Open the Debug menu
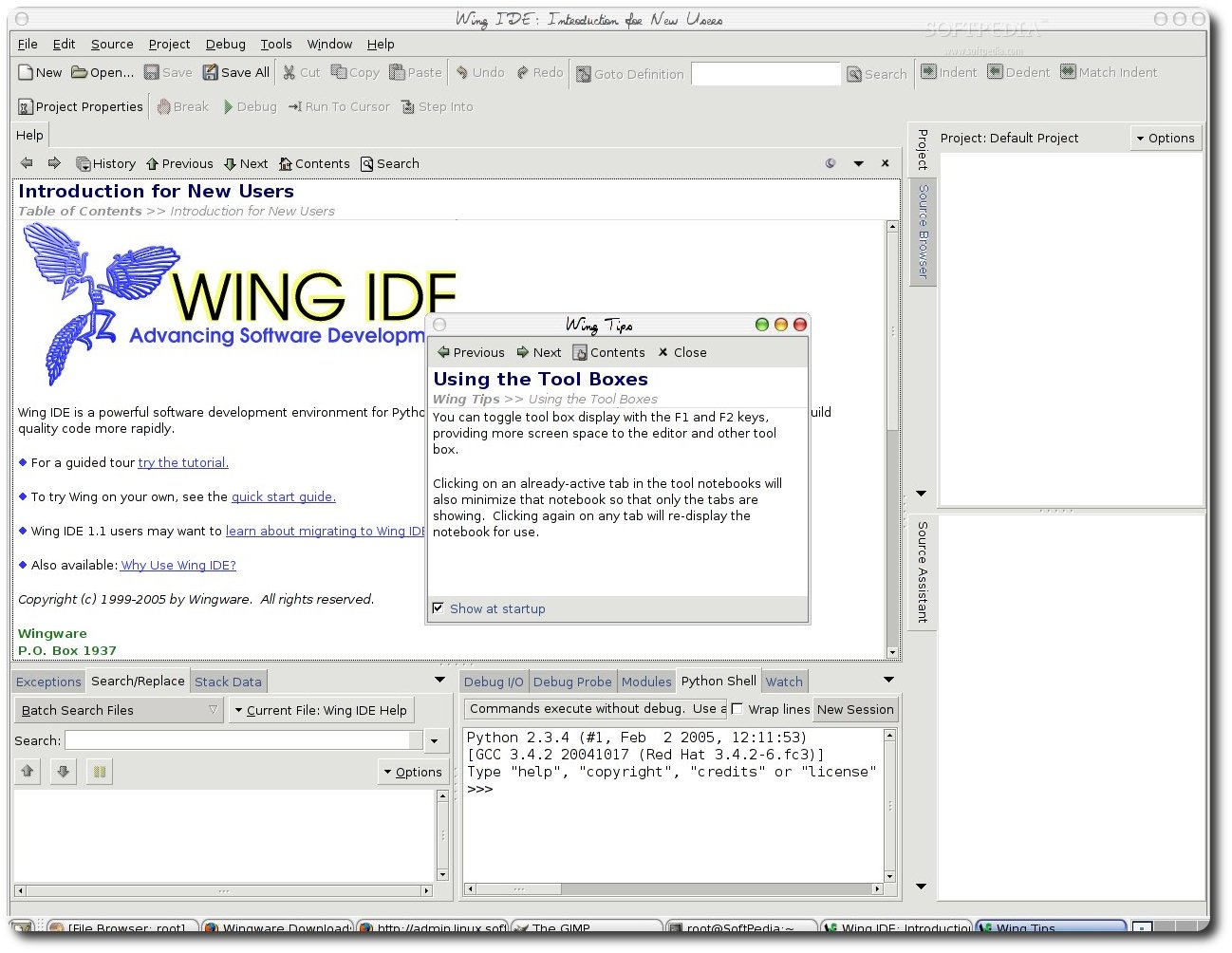This screenshot has width=1232, height=953. (x=226, y=44)
